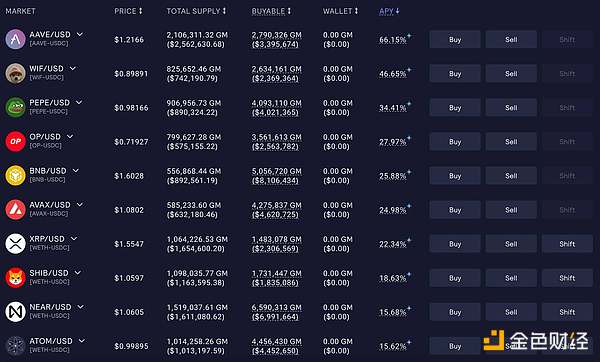Sort the table by TOTAL SUPPLY column
Screen dimensions: 600x362
[x=196, y=11]
